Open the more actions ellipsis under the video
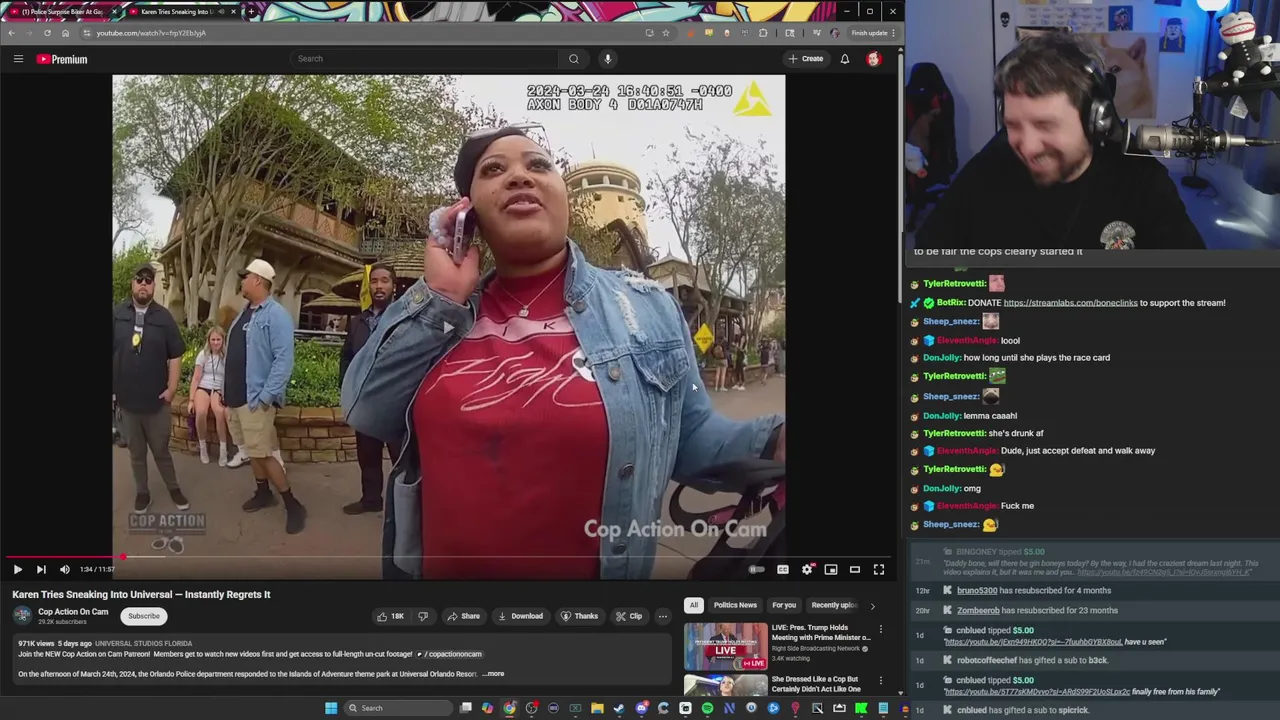 point(662,616)
